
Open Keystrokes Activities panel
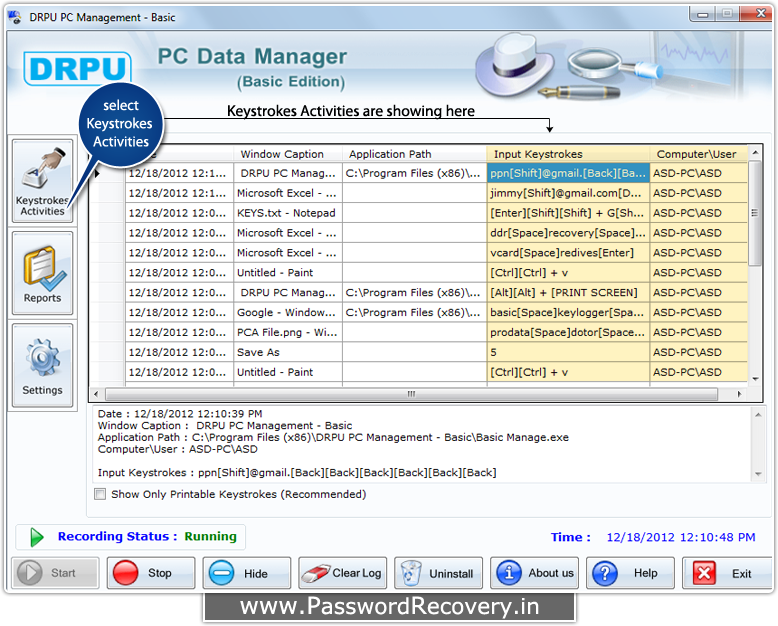tap(43, 181)
